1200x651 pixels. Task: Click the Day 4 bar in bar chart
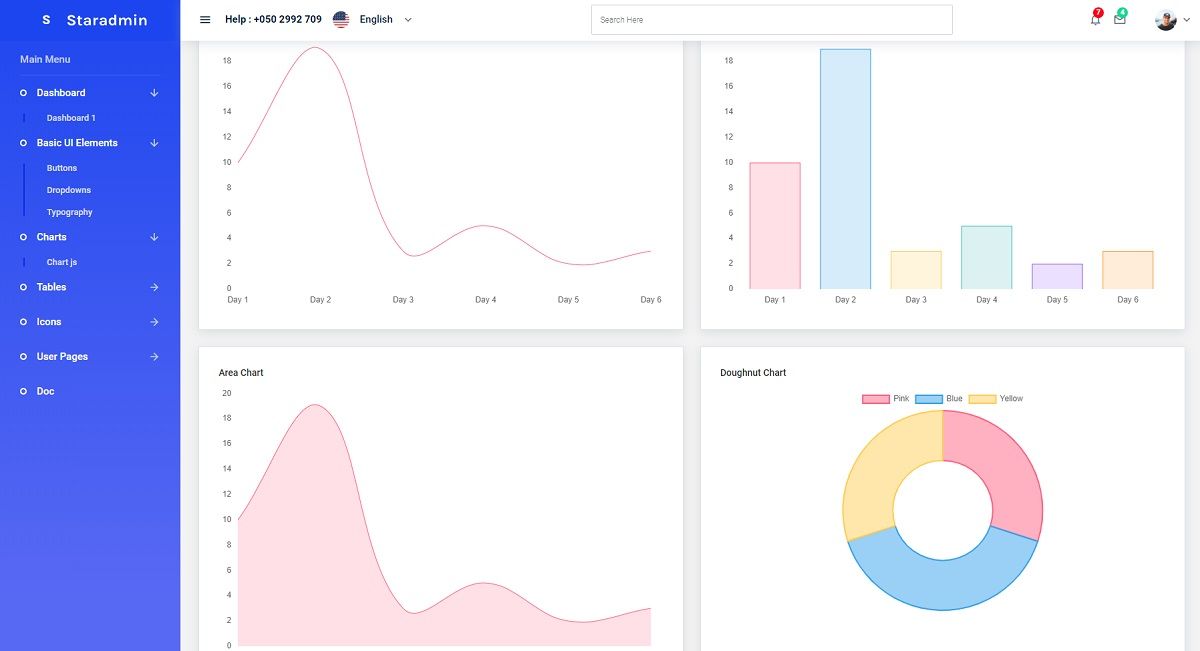tap(986, 257)
